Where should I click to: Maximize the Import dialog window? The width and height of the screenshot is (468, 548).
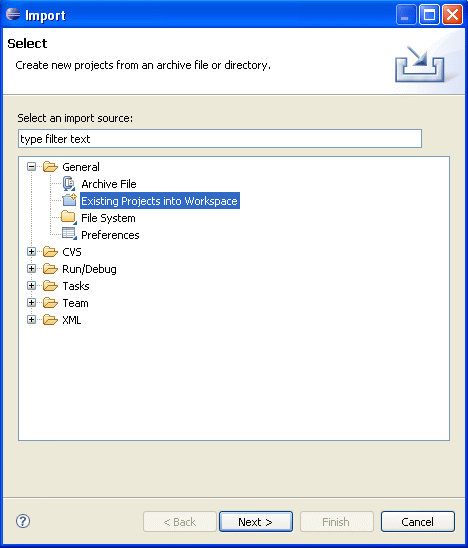click(429, 15)
